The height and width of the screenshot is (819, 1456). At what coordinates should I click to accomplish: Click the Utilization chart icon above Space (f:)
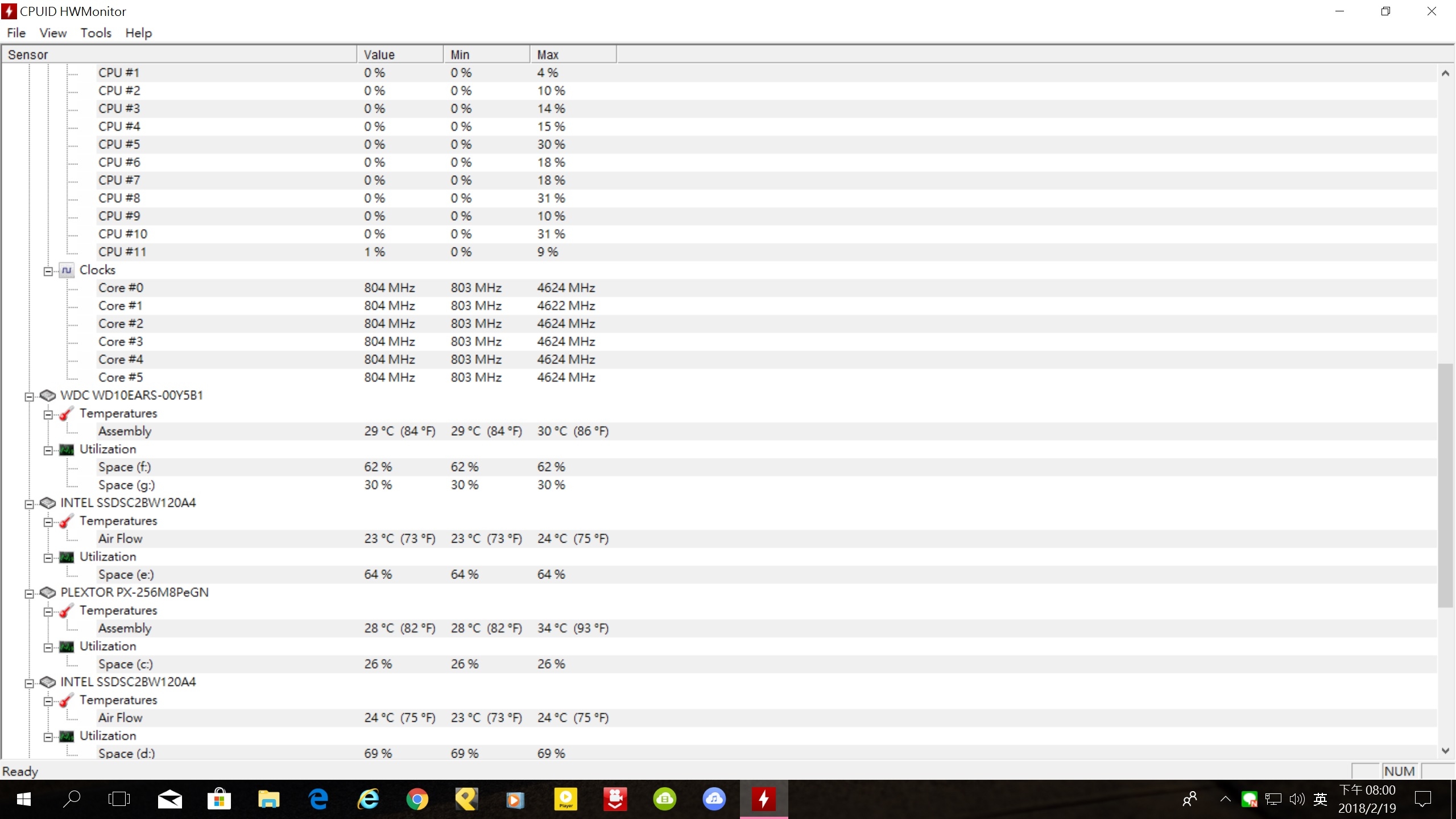click(67, 449)
